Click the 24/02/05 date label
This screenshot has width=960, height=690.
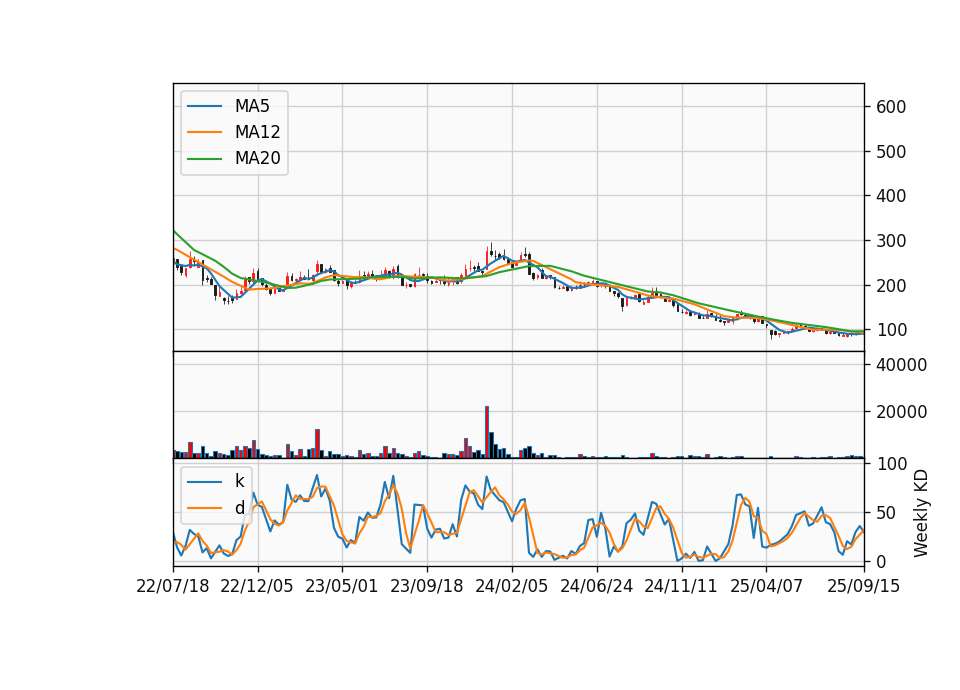tap(512, 586)
